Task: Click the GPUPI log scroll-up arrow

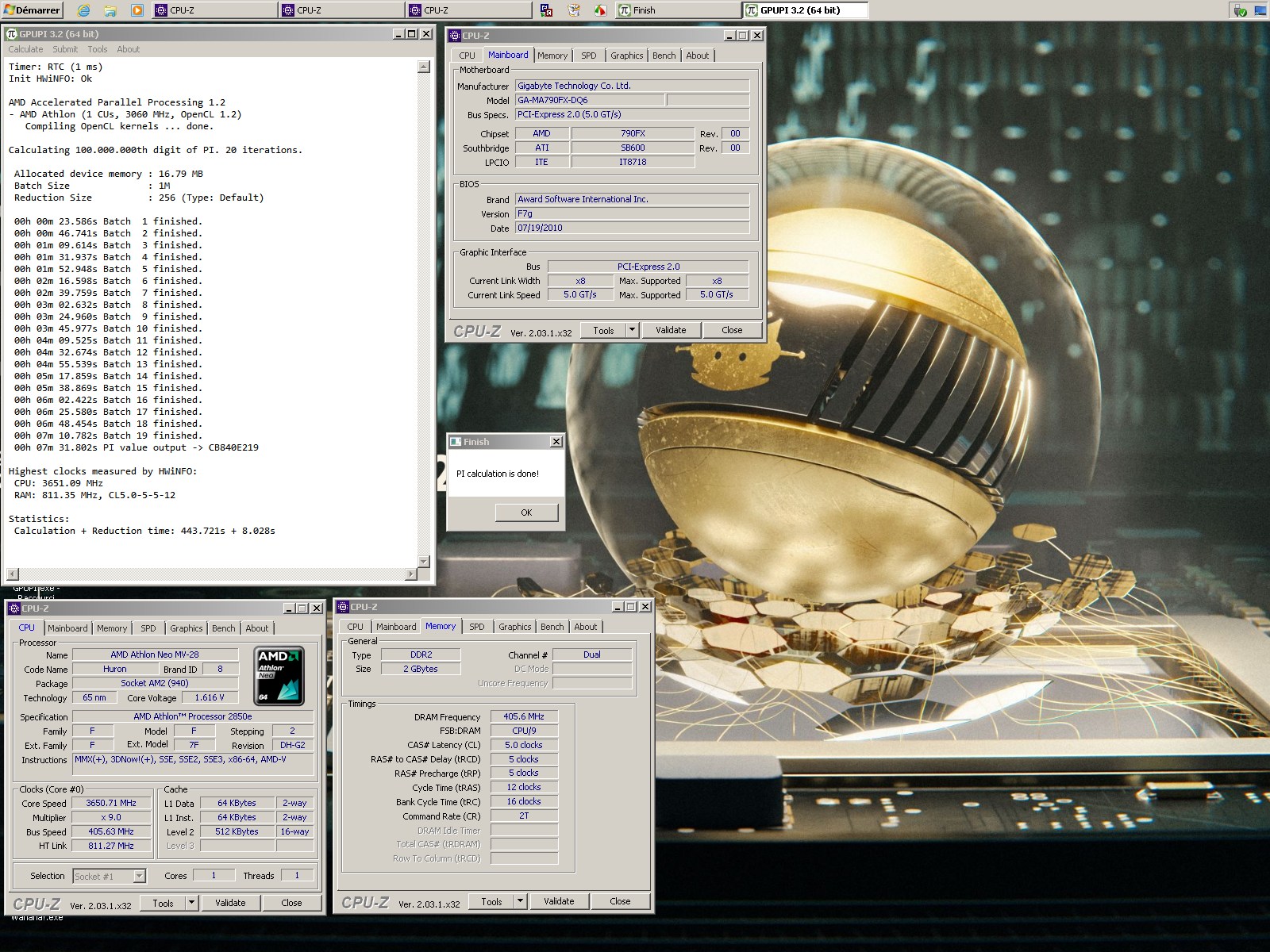Action: [423, 67]
